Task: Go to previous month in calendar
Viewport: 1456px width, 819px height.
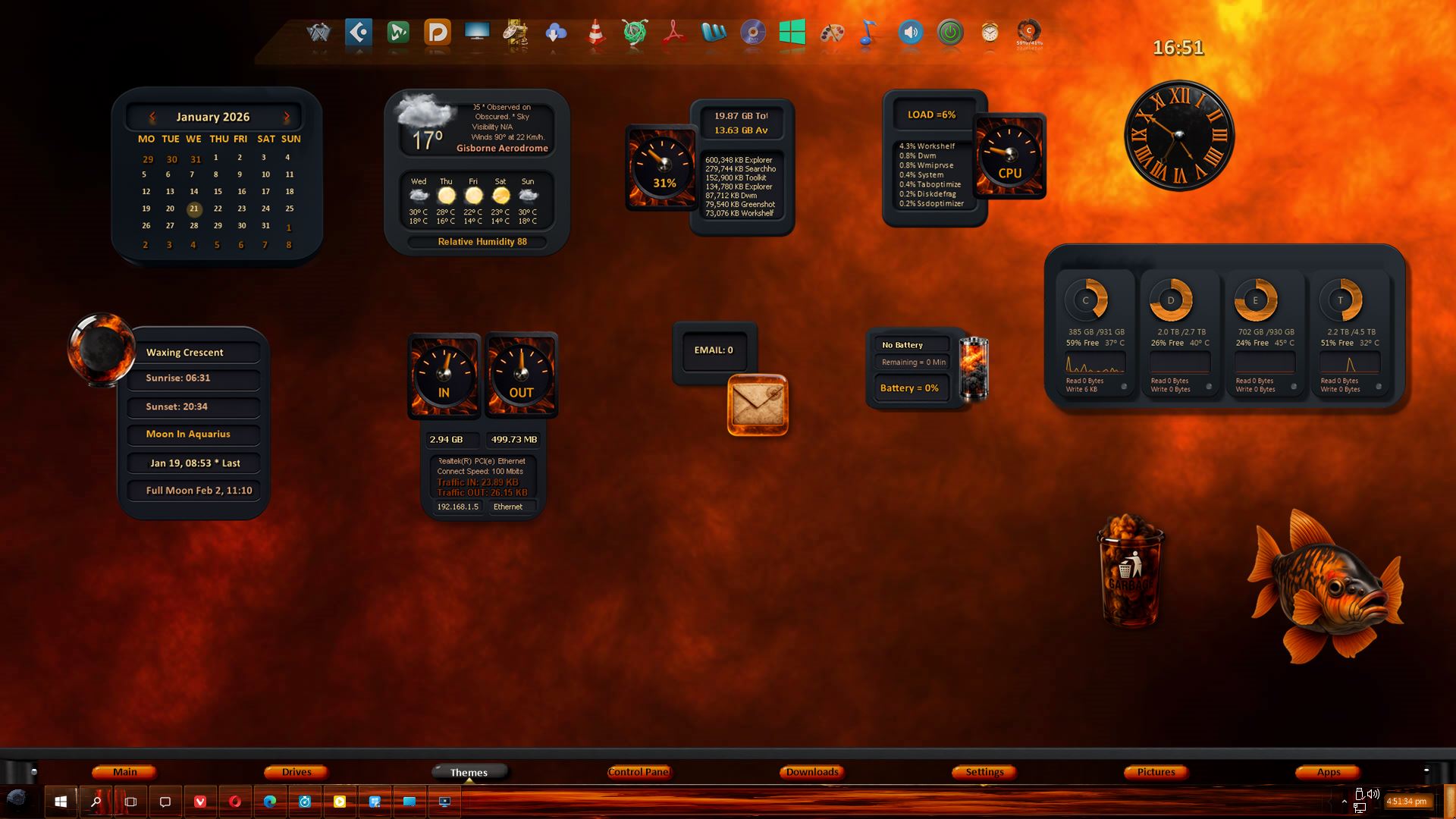Action: pos(152,117)
